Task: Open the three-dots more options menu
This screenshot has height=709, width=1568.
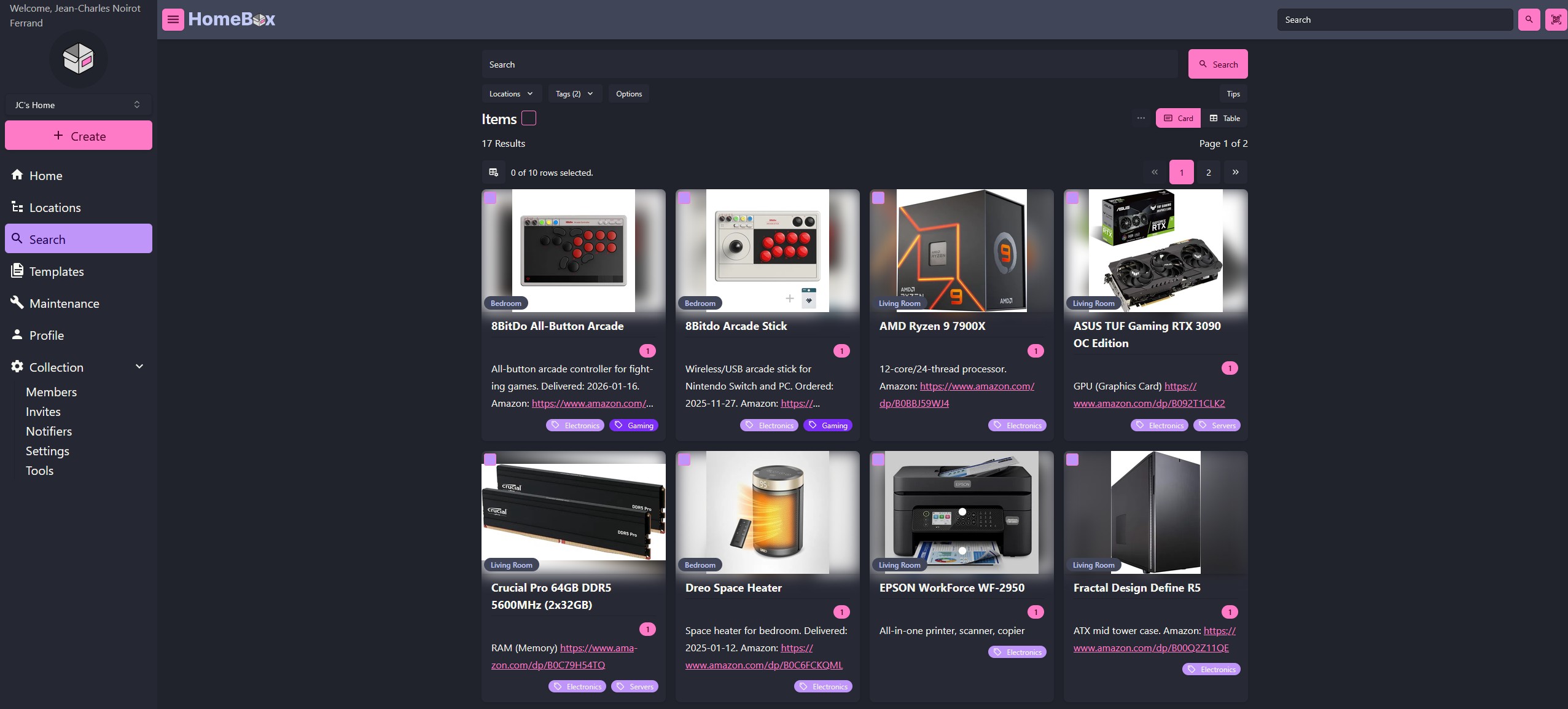Action: [x=1141, y=118]
